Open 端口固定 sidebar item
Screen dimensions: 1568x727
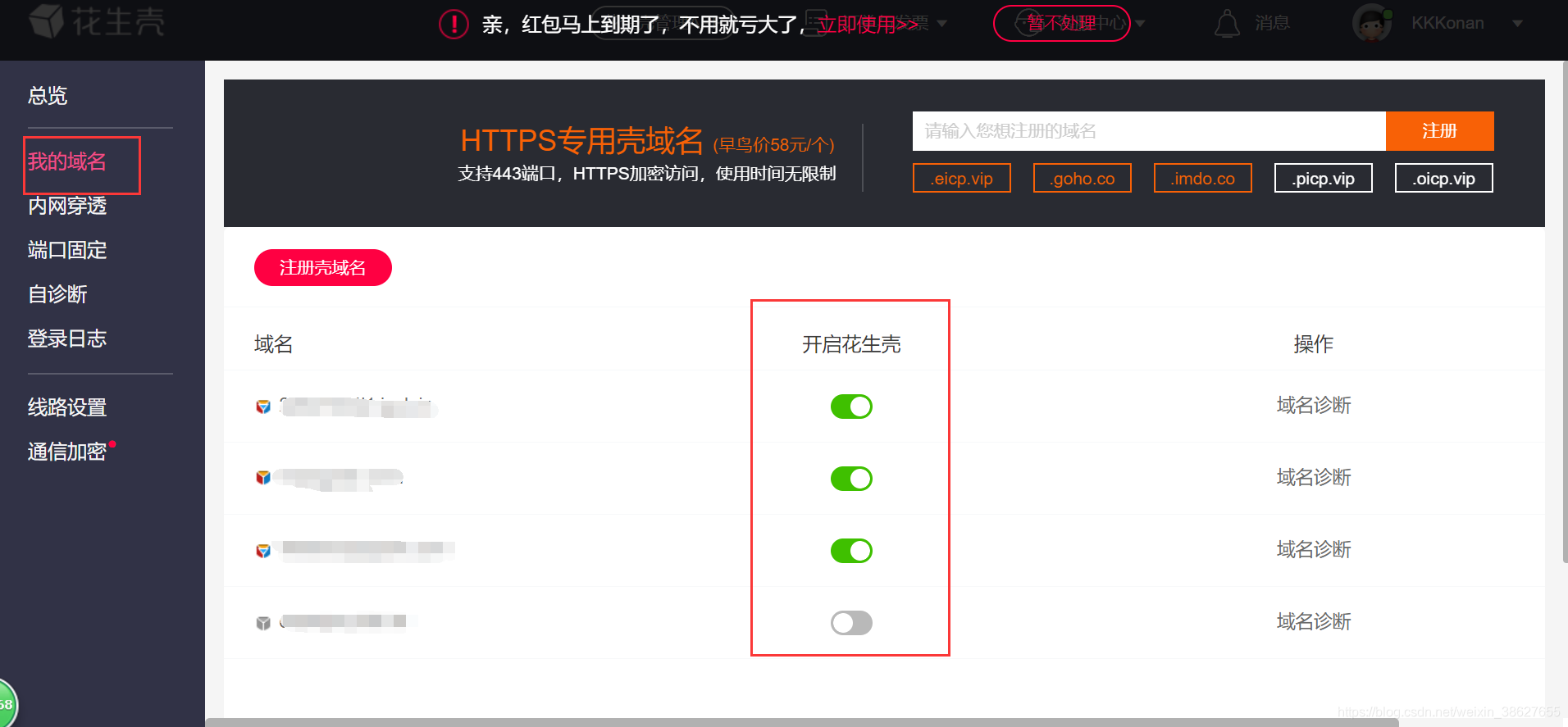[x=67, y=250]
